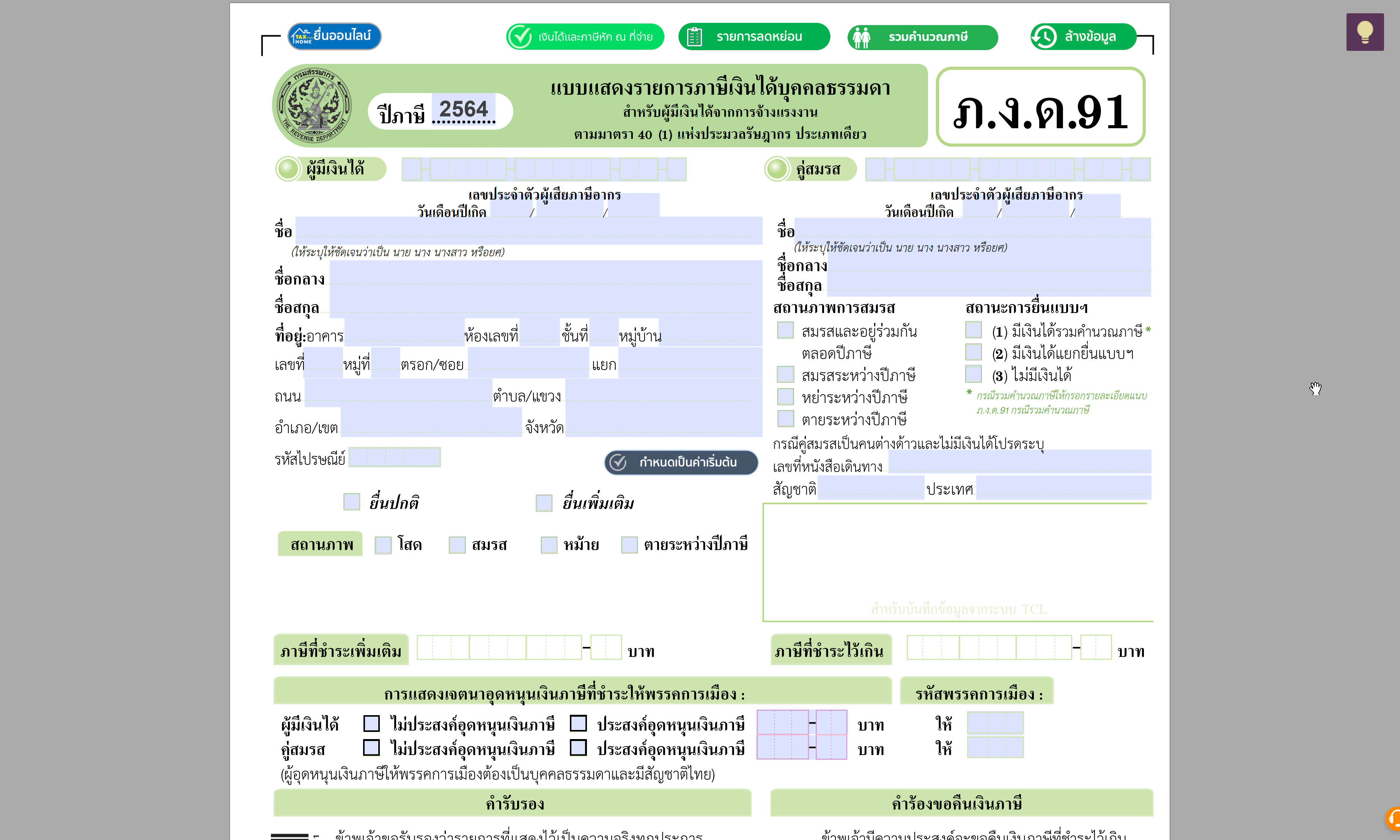Click spouse taxpayer ID number field
Viewport: 1400px width, 840px height.
coord(1008,169)
